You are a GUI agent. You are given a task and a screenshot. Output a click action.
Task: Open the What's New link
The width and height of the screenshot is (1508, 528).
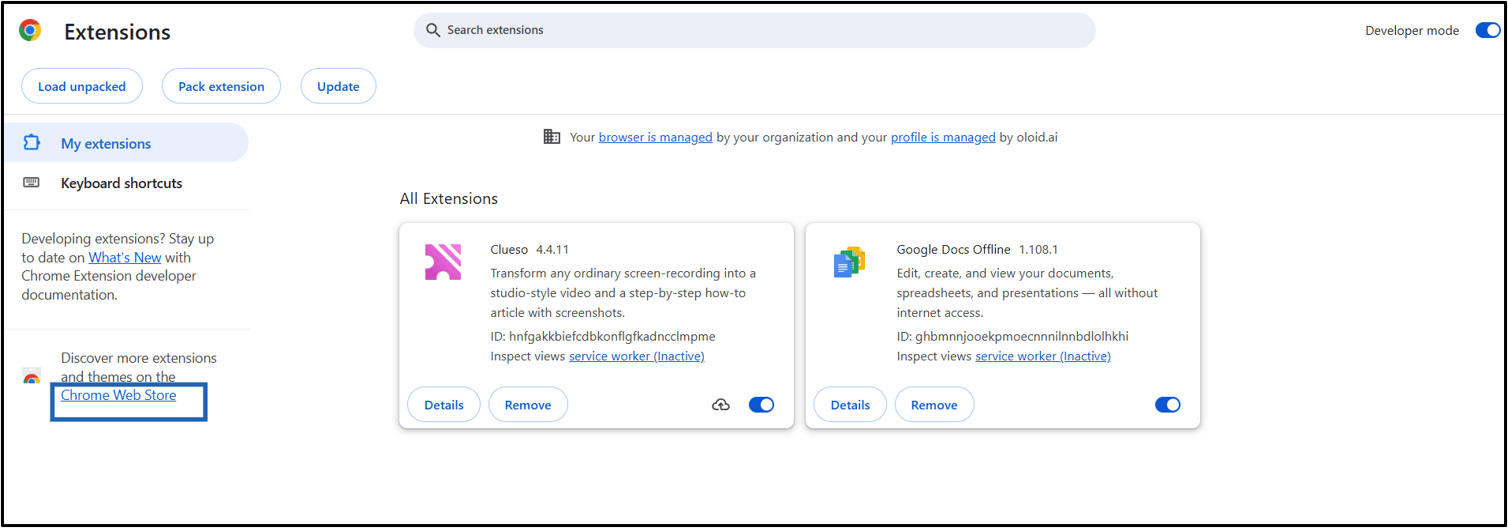[x=125, y=257]
